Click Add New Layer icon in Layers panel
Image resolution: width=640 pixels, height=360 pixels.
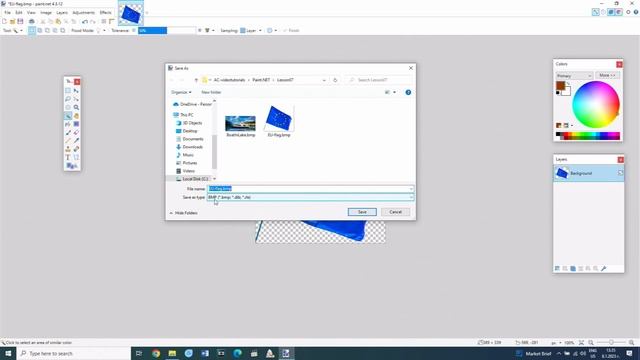tap(557, 268)
